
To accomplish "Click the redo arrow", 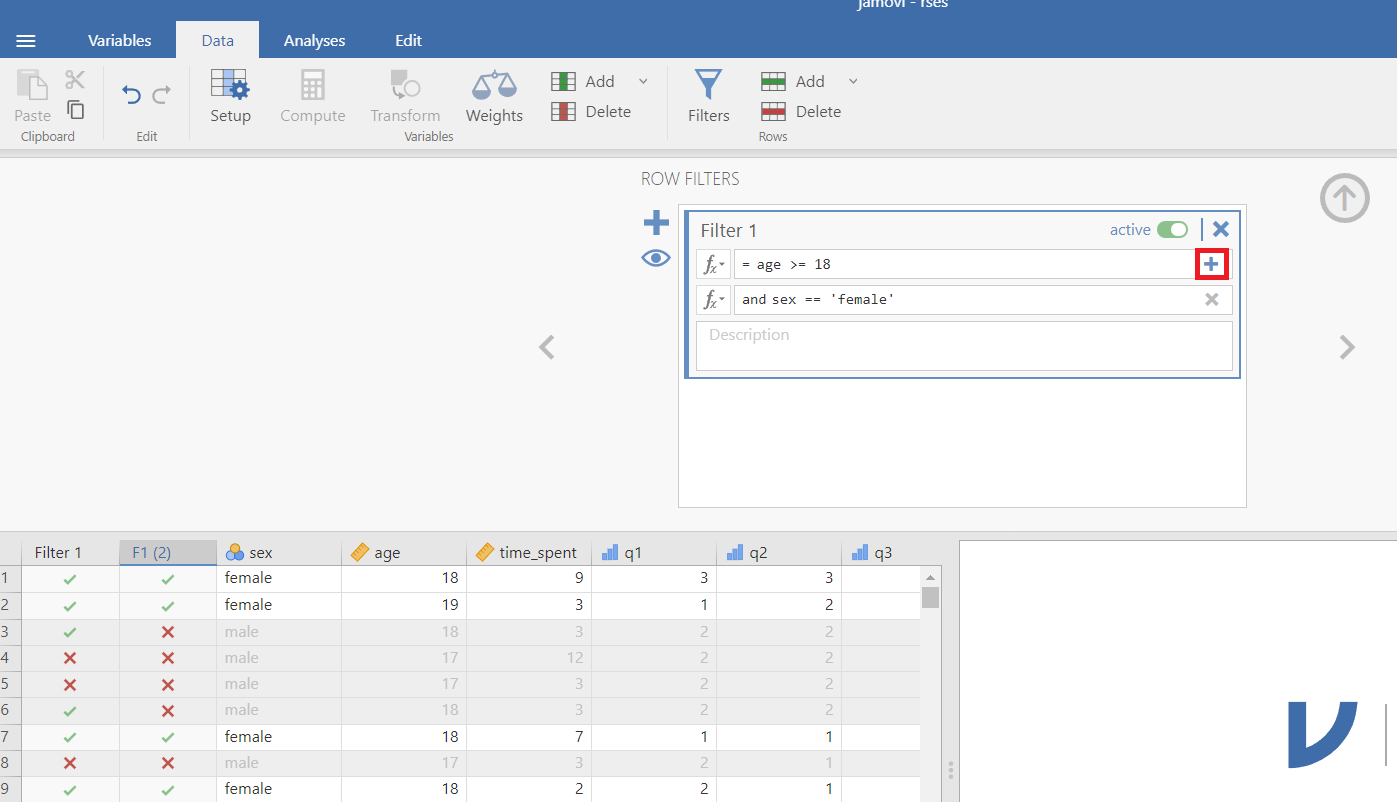I will coord(161,95).
